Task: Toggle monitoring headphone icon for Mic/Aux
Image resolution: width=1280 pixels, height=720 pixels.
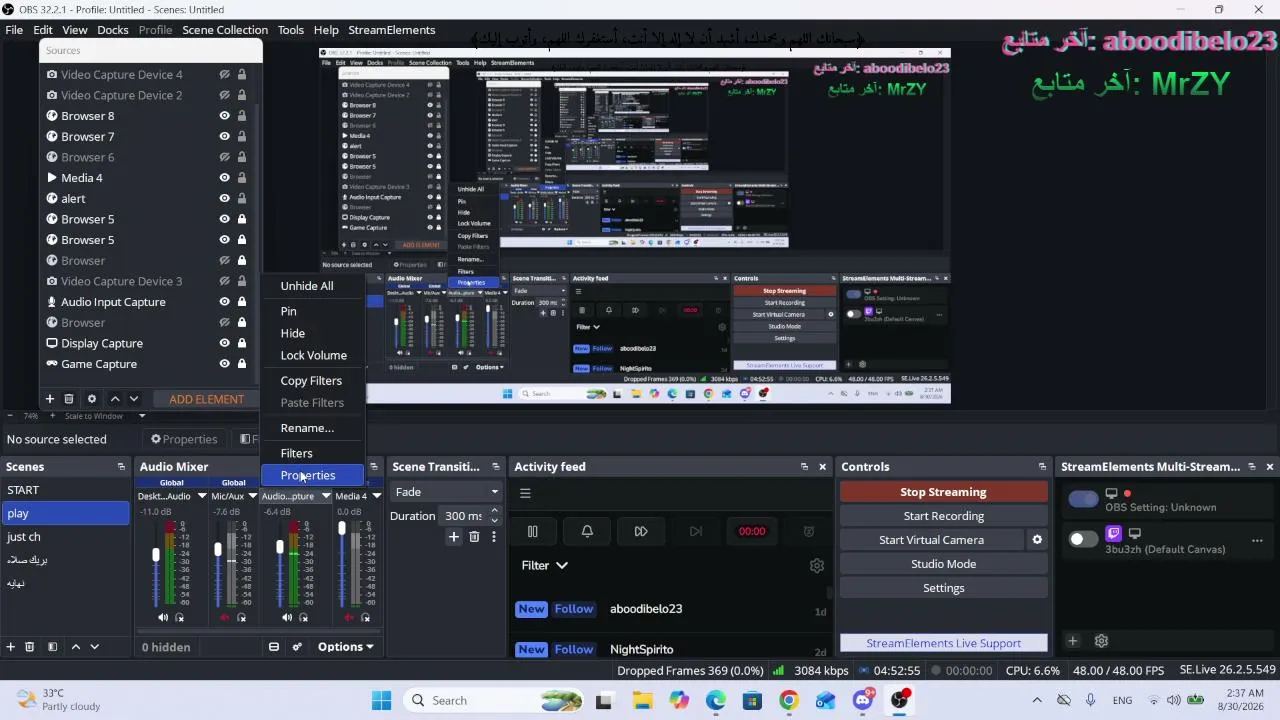Action: pos(242,618)
